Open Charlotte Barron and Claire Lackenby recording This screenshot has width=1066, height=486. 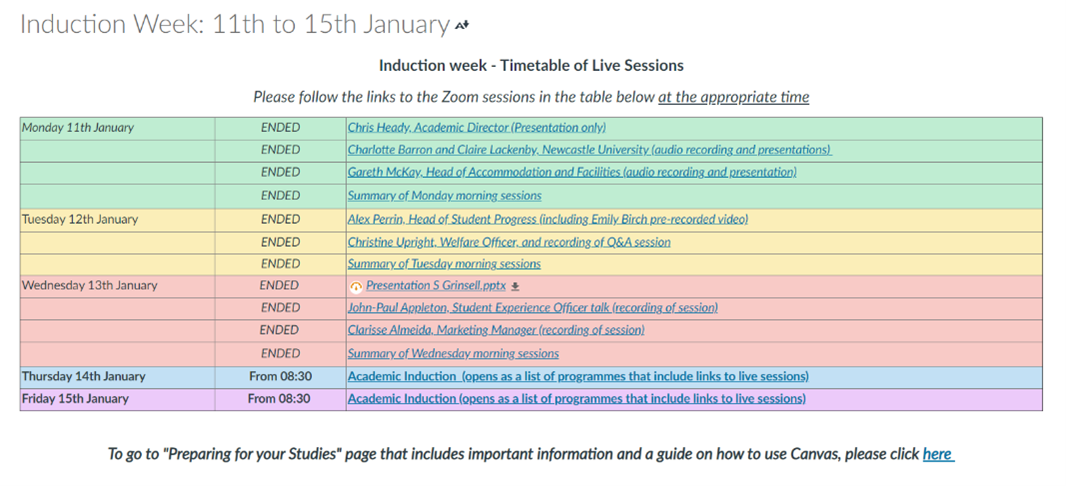point(589,150)
